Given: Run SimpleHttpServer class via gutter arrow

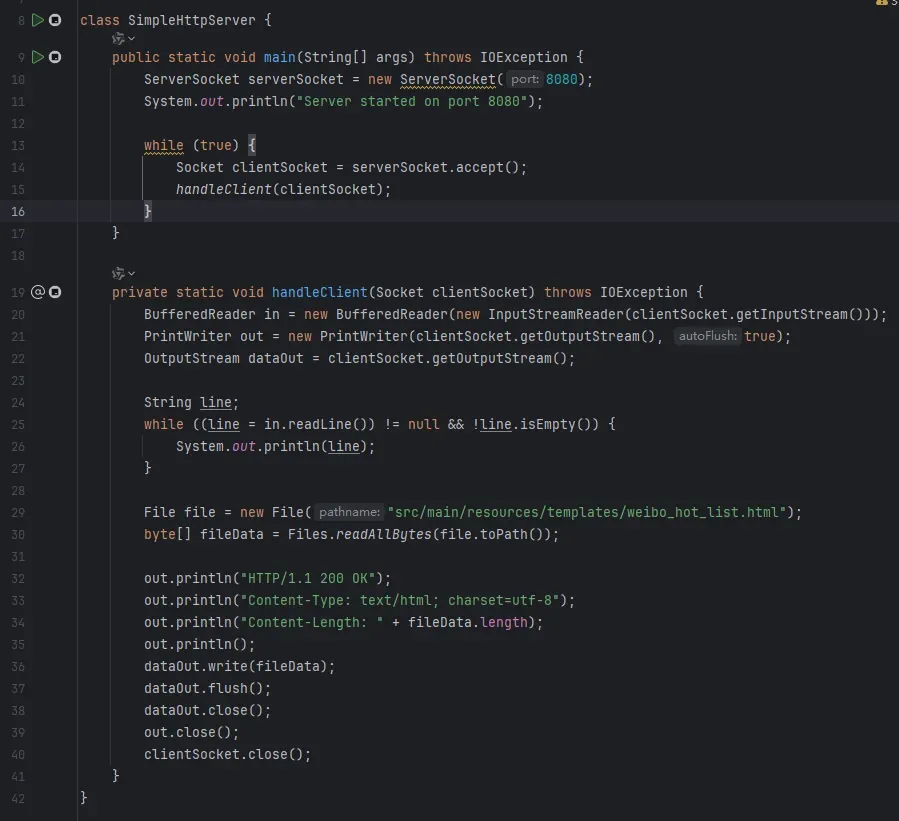Looking at the screenshot, I should click(37, 21).
